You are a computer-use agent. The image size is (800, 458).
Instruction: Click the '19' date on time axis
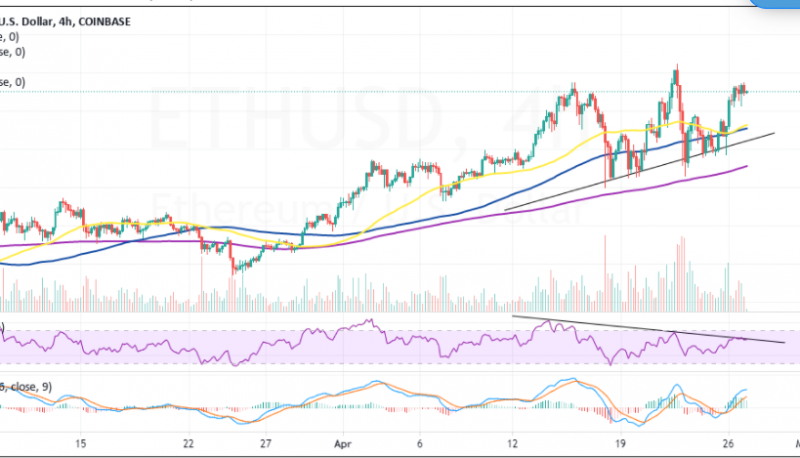[620, 442]
